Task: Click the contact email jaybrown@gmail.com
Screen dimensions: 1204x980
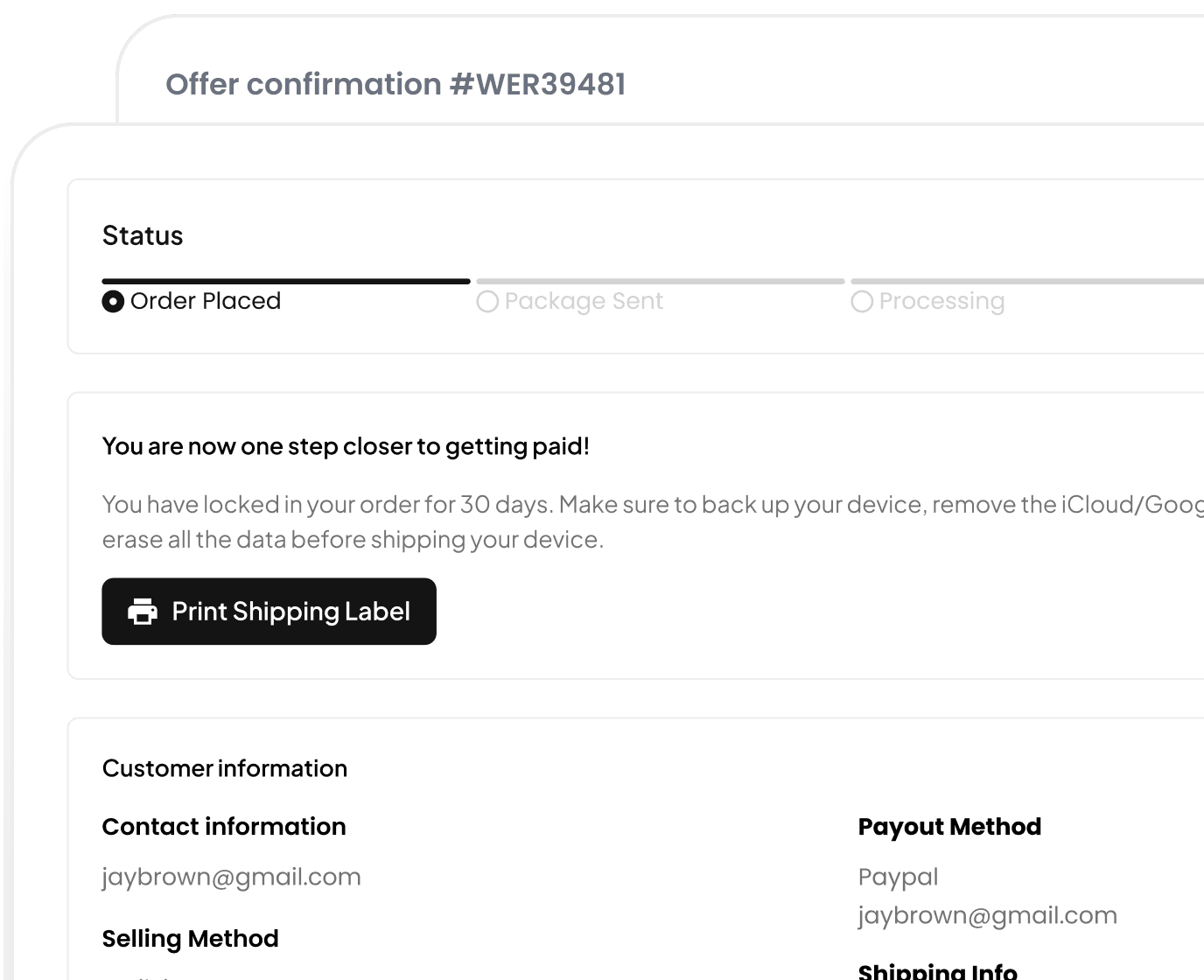Action: [231, 877]
